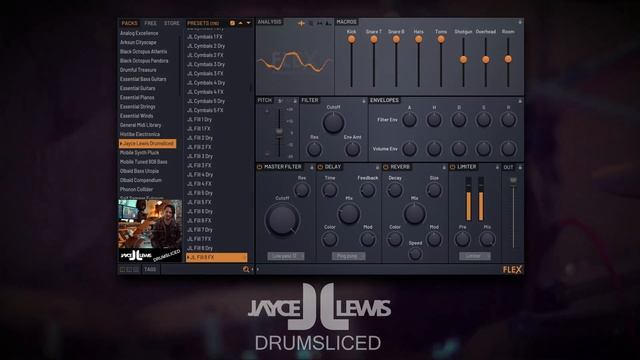Go to next preset with down arrow
This screenshot has width=640, height=360.
point(248,23)
